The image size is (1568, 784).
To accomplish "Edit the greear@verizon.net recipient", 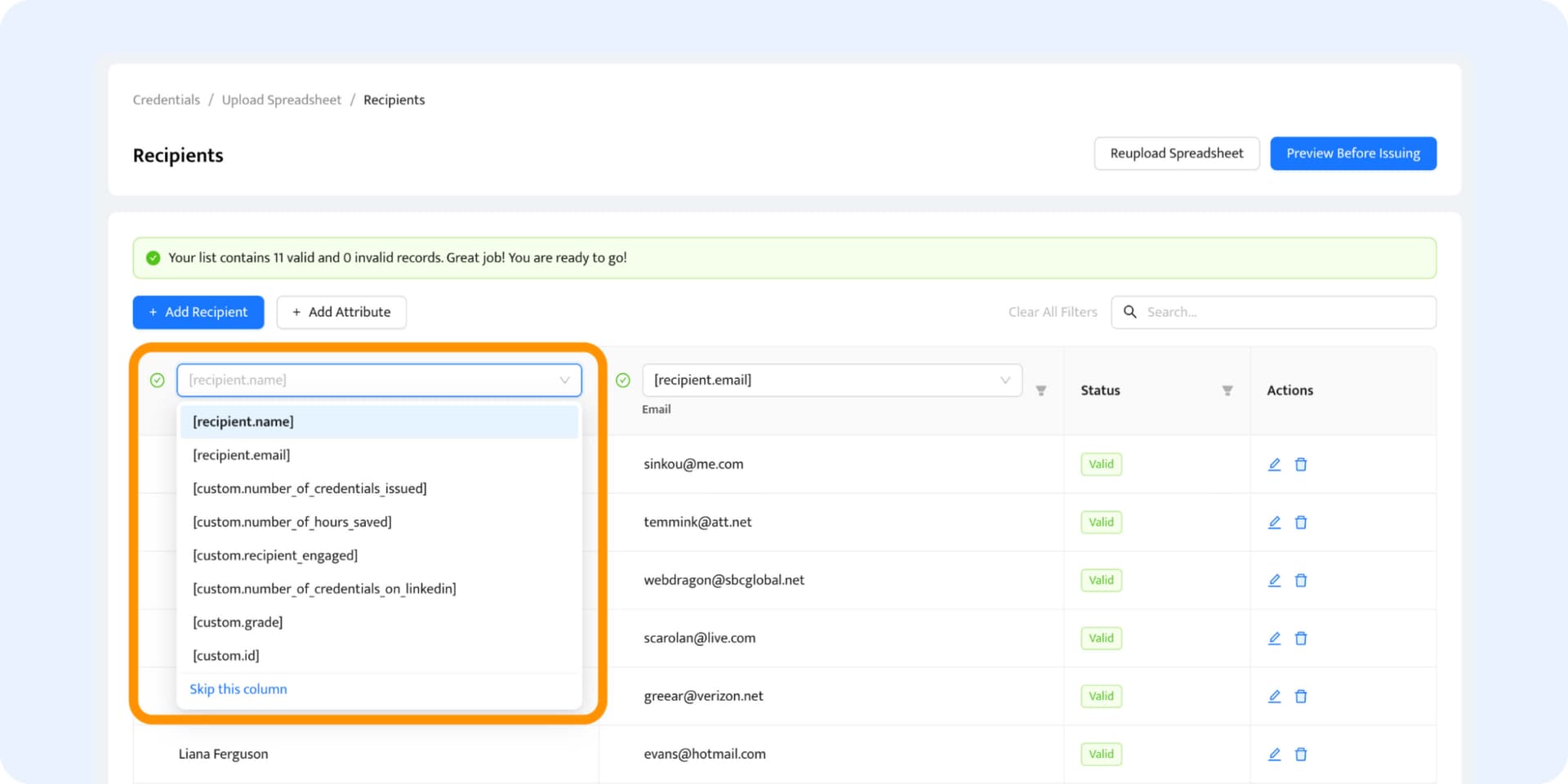I will (x=1274, y=697).
